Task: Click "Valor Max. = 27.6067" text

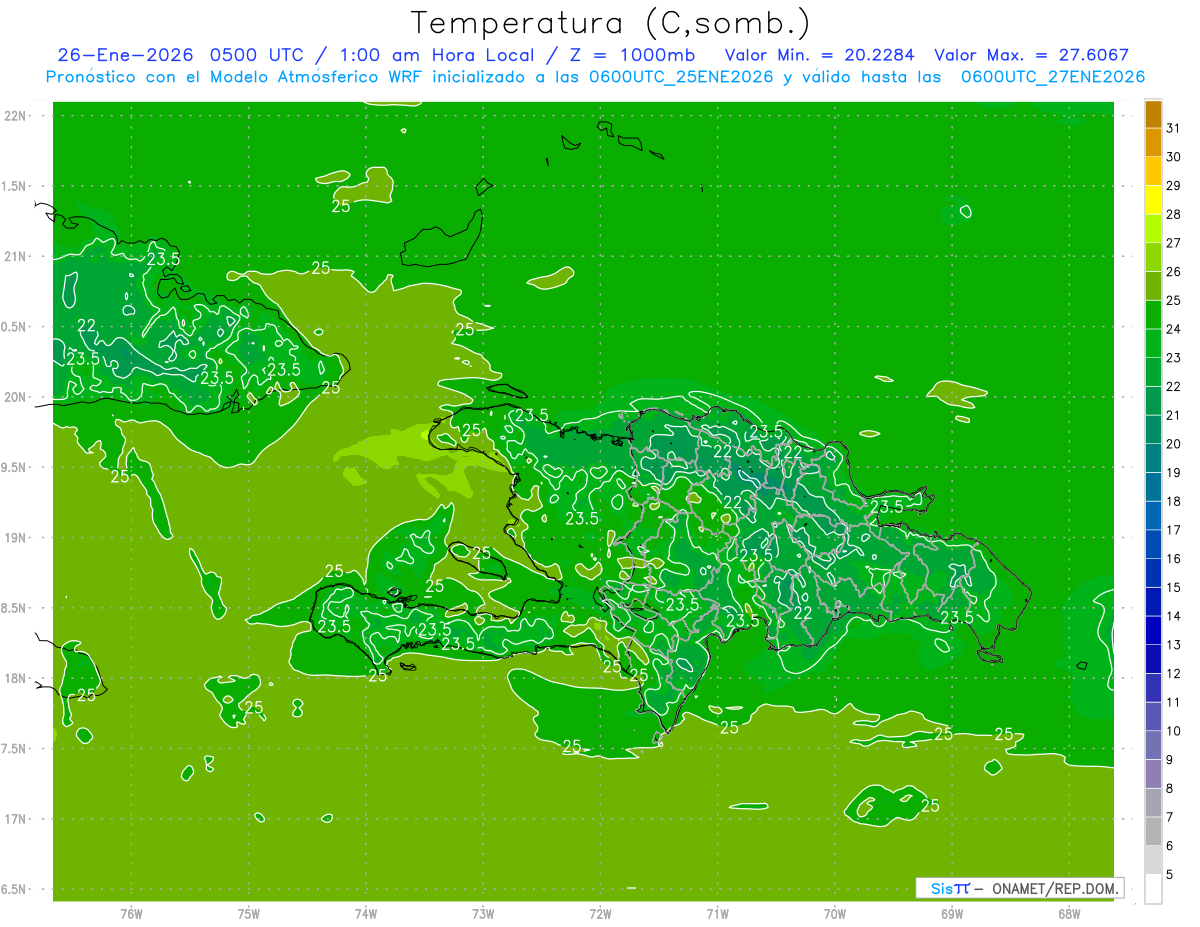Action: point(1031,55)
